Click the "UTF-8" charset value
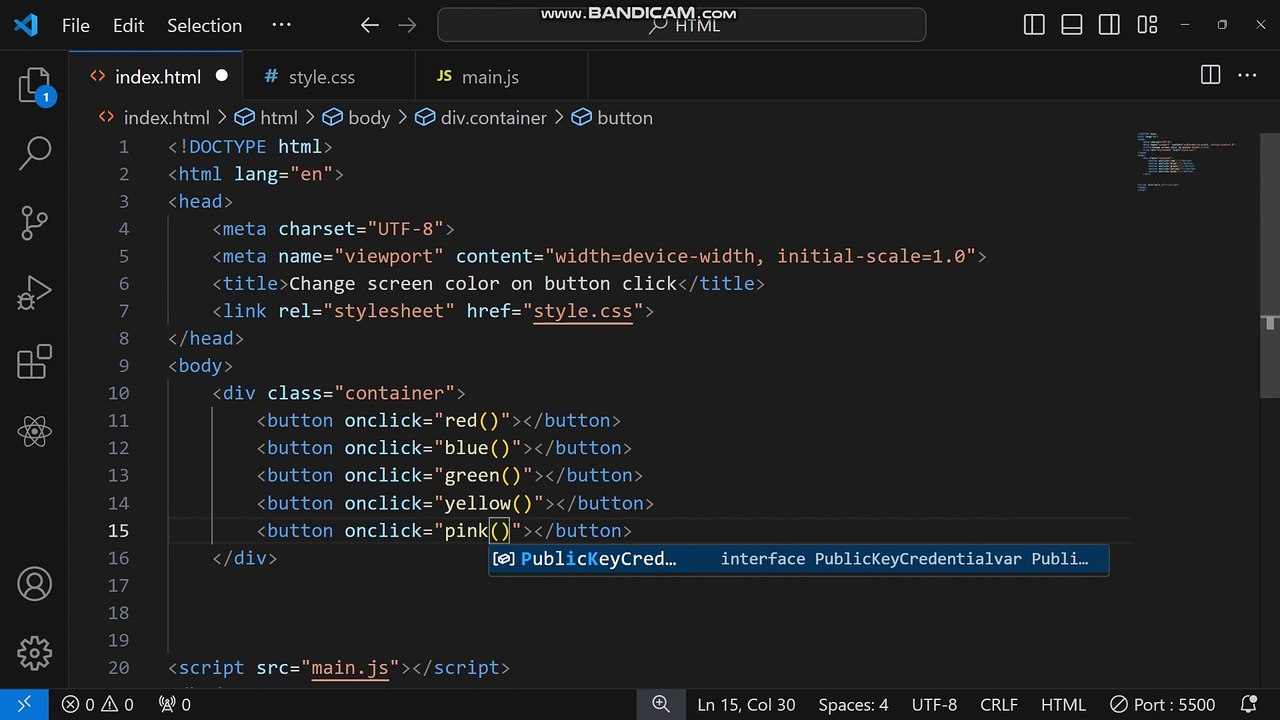This screenshot has width=1280, height=720. tap(405, 228)
